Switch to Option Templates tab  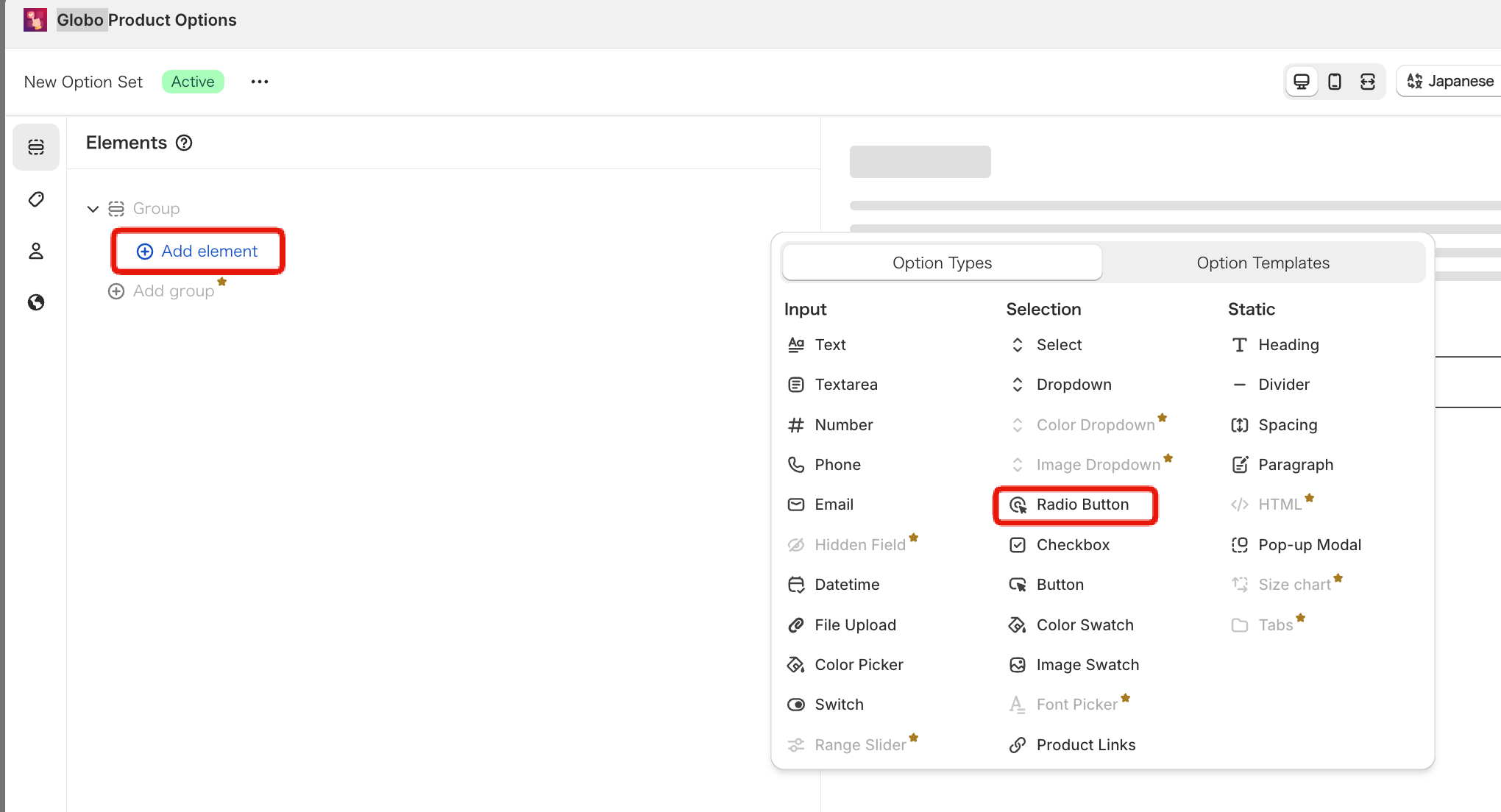click(x=1263, y=263)
